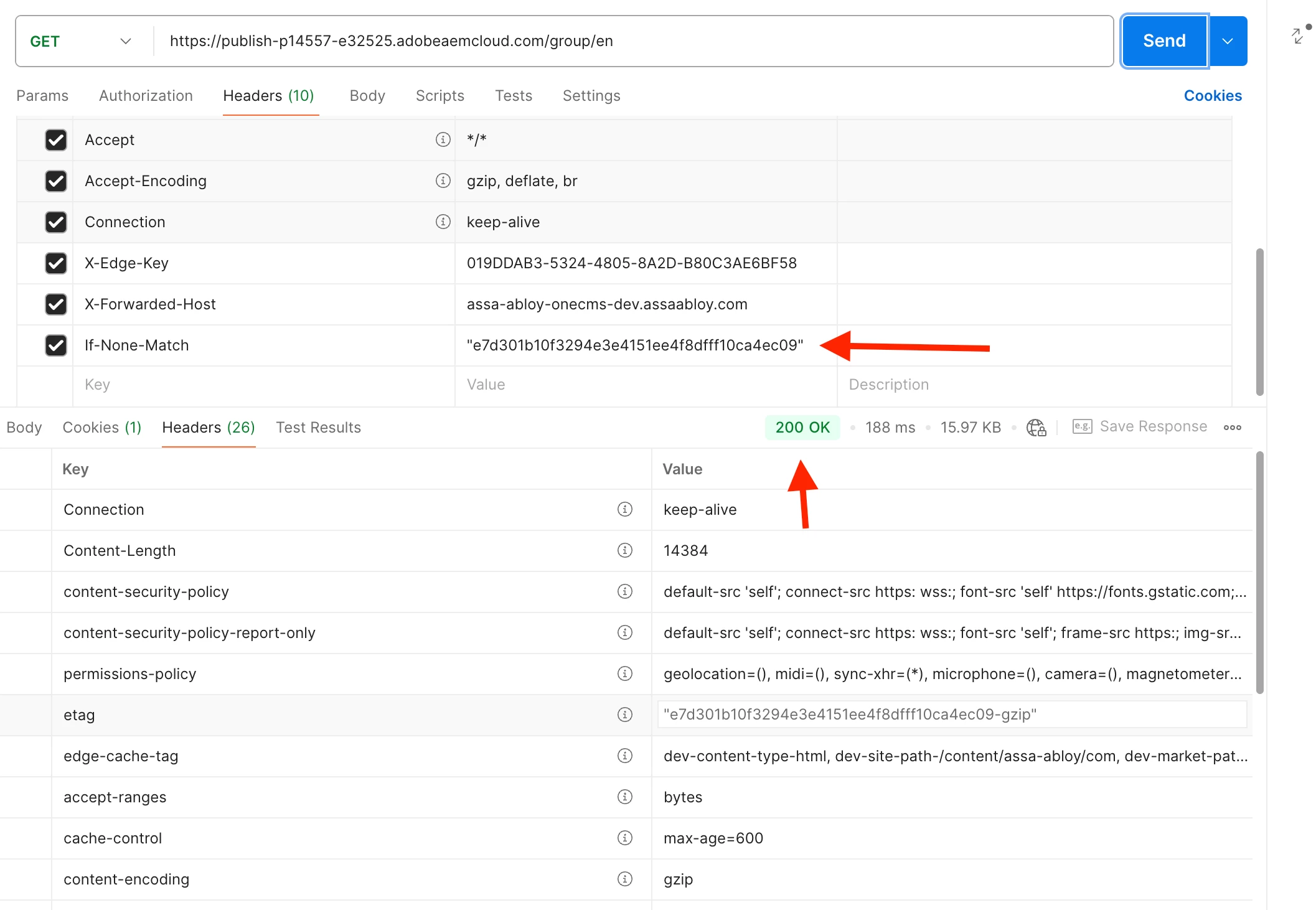Uncheck the If-None-Match header checkbox

point(56,345)
